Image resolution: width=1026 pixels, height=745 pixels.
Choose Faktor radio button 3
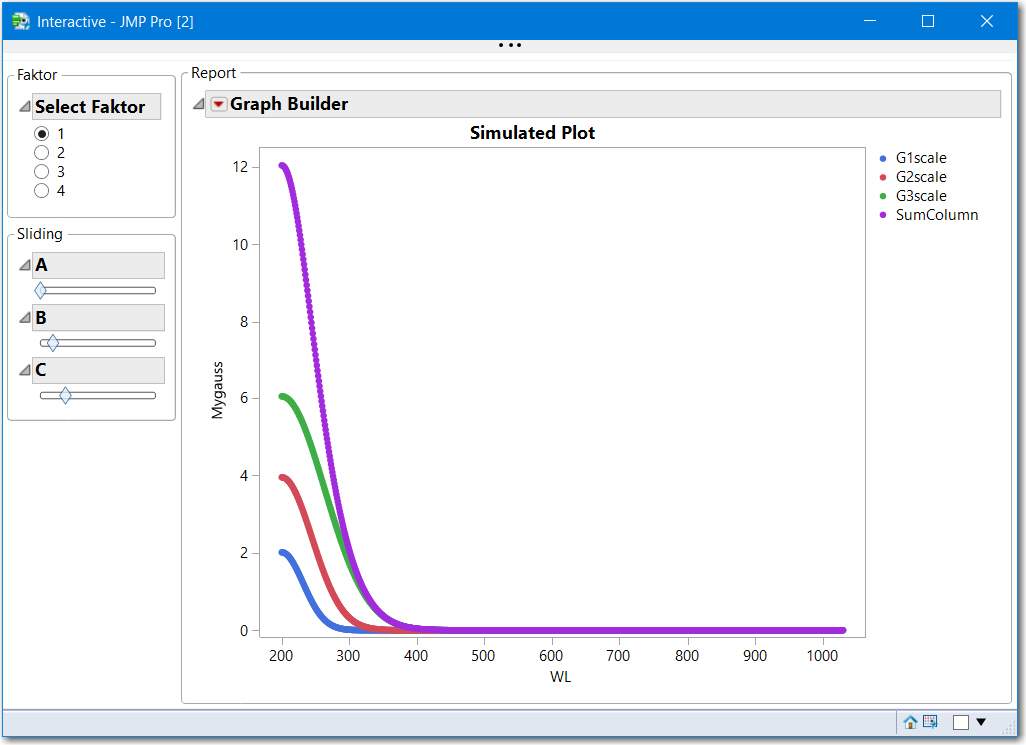click(42, 171)
